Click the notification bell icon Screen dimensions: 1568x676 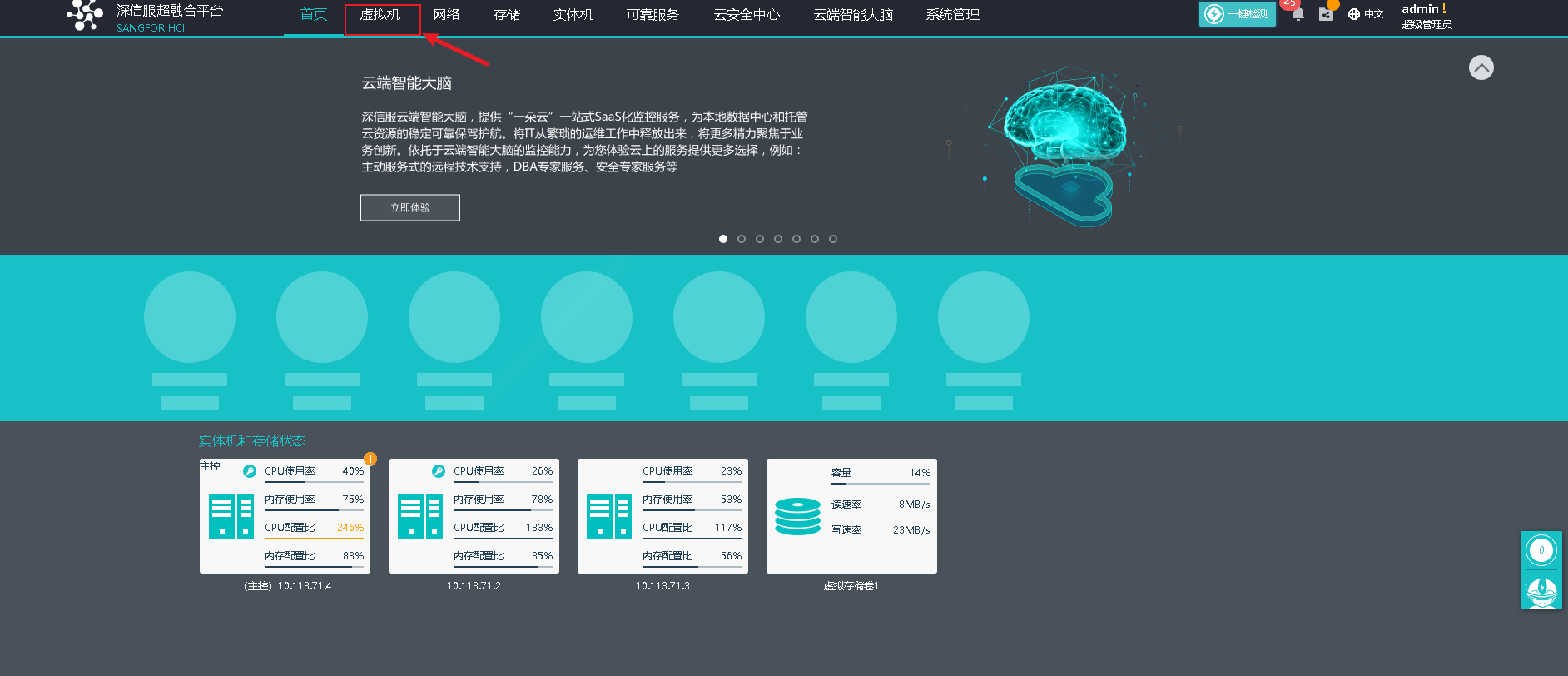tap(1298, 14)
